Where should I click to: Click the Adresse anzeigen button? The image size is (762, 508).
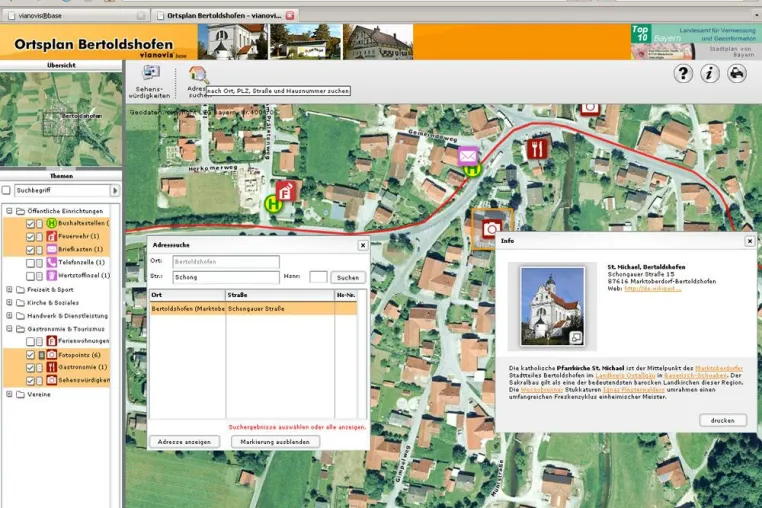click(184, 442)
